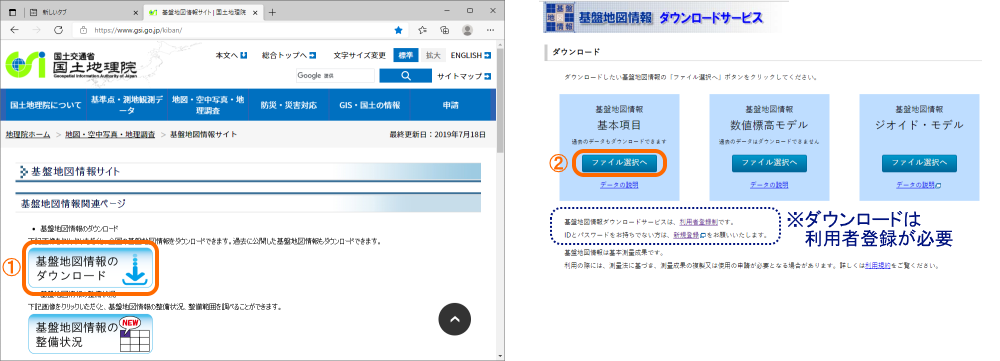
Task: Click the ダウンロード section heading
Action: coord(576,51)
